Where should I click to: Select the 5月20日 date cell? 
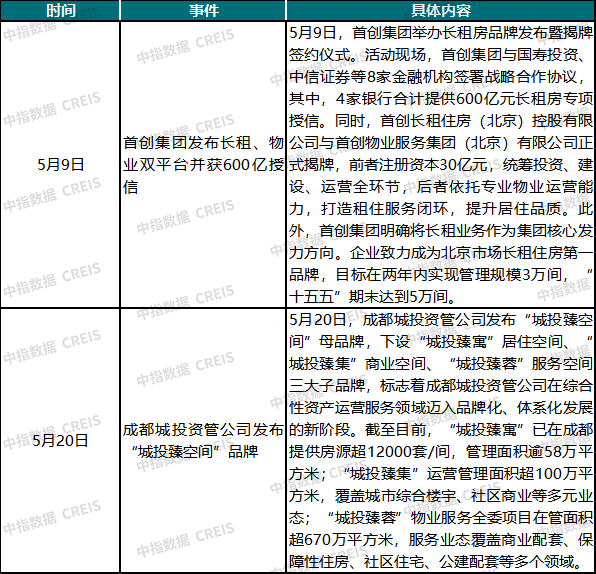click(60, 440)
